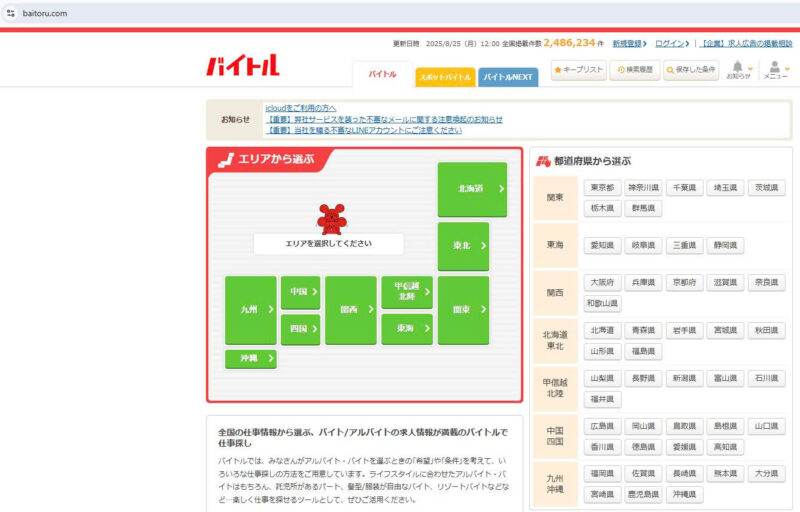
Task: Select 関東 area on the map
Action: 463,310
